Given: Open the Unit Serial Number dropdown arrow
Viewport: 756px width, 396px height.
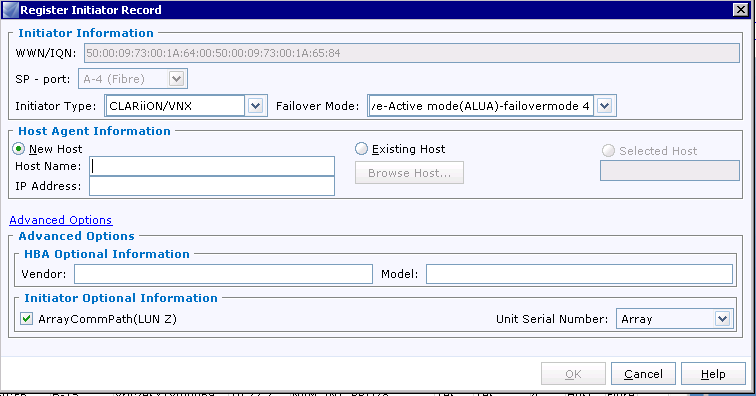Looking at the screenshot, I should tap(722, 319).
